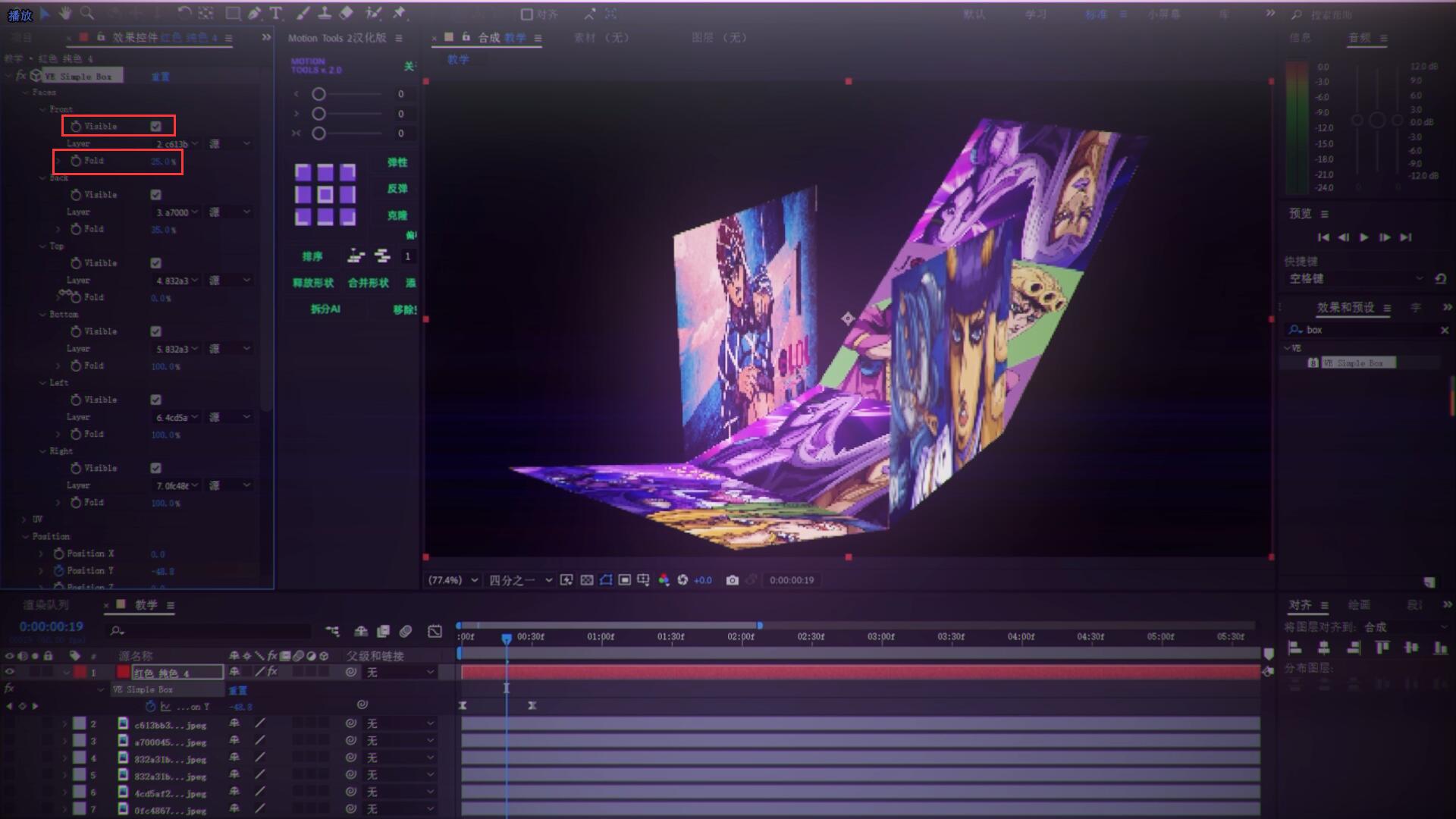Switch to the 渲染队列 render queue tab
The width and height of the screenshot is (1456, 819).
click(x=45, y=604)
